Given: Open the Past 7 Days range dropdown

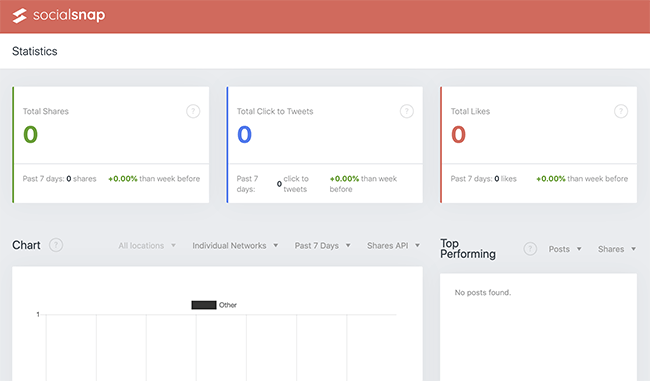Looking at the screenshot, I should point(323,245).
